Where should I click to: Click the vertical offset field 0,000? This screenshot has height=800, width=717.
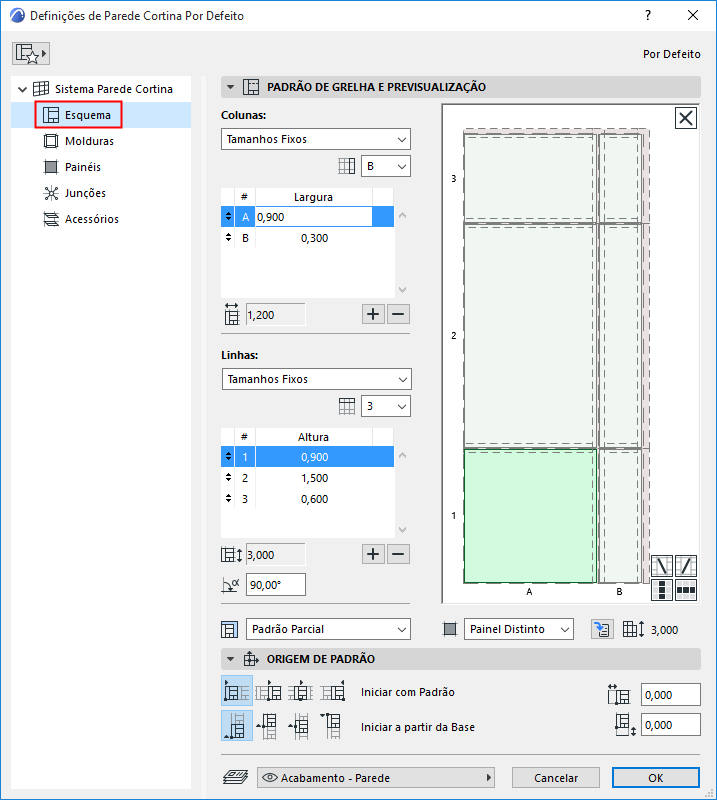[x=671, y=725]
